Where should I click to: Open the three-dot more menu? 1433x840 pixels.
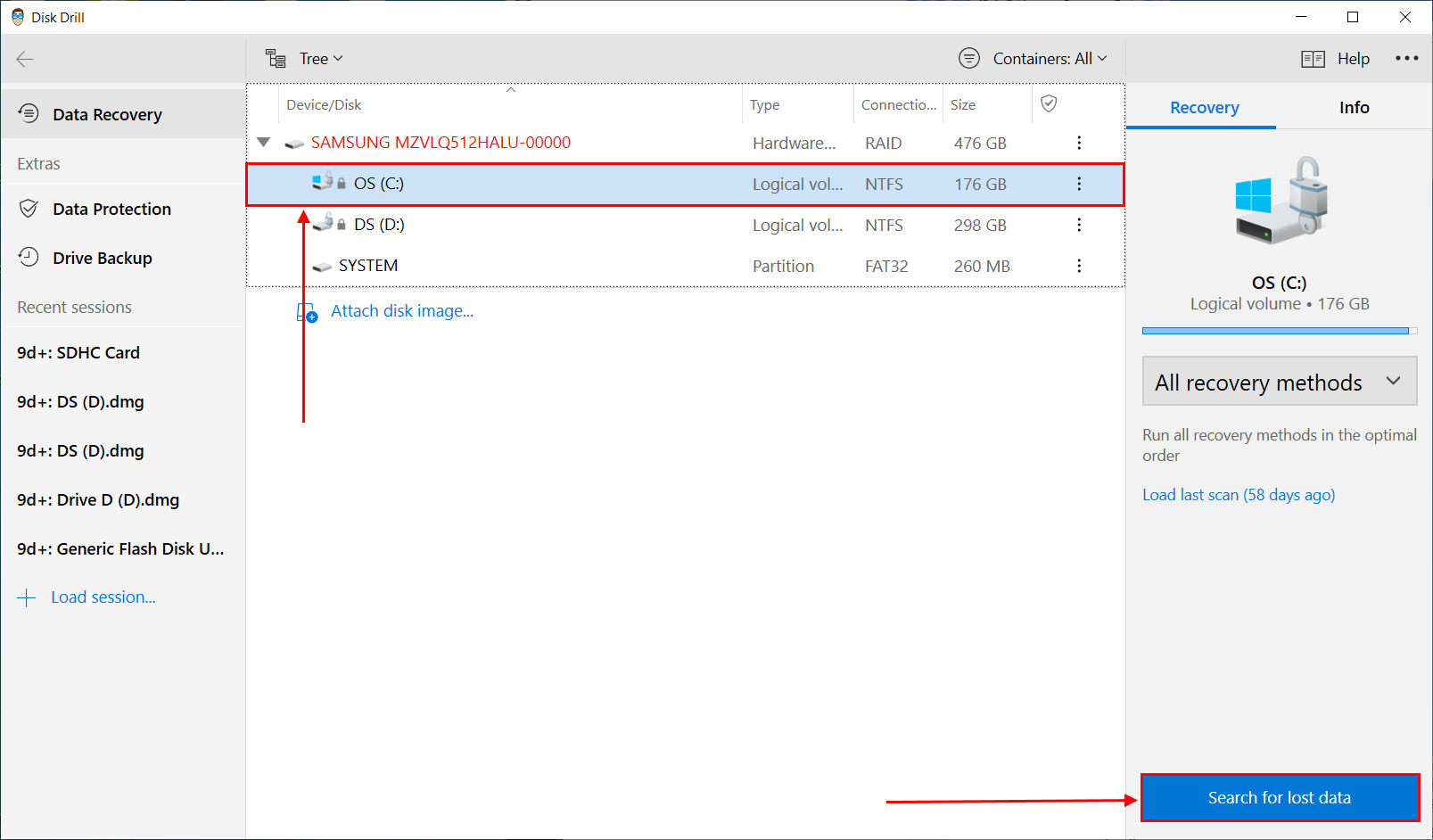(1407, 58)
